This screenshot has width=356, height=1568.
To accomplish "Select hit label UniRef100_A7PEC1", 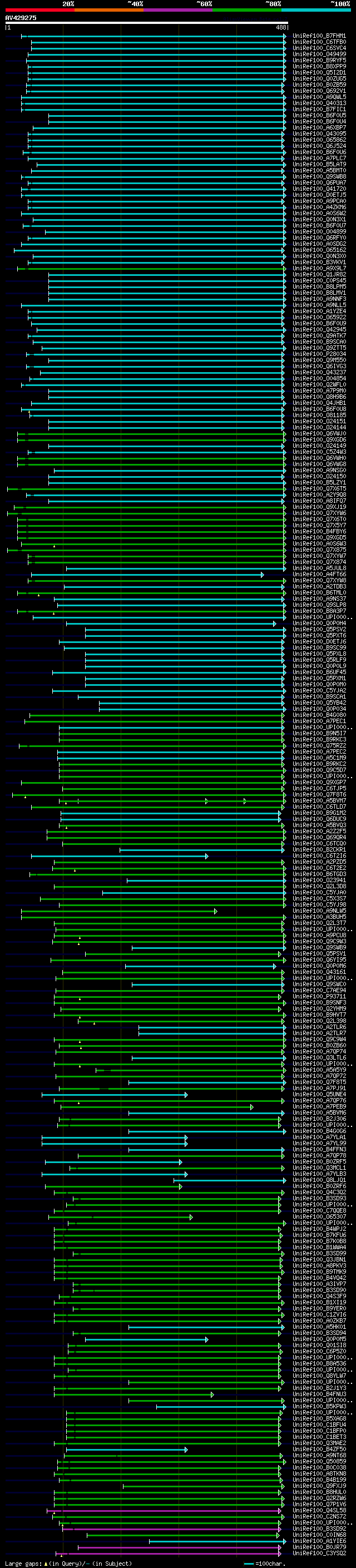I will [319, 721].
